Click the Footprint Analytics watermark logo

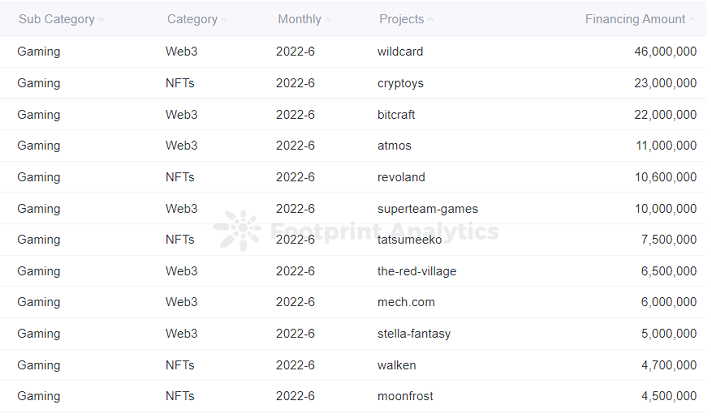[x=238, y=230]
